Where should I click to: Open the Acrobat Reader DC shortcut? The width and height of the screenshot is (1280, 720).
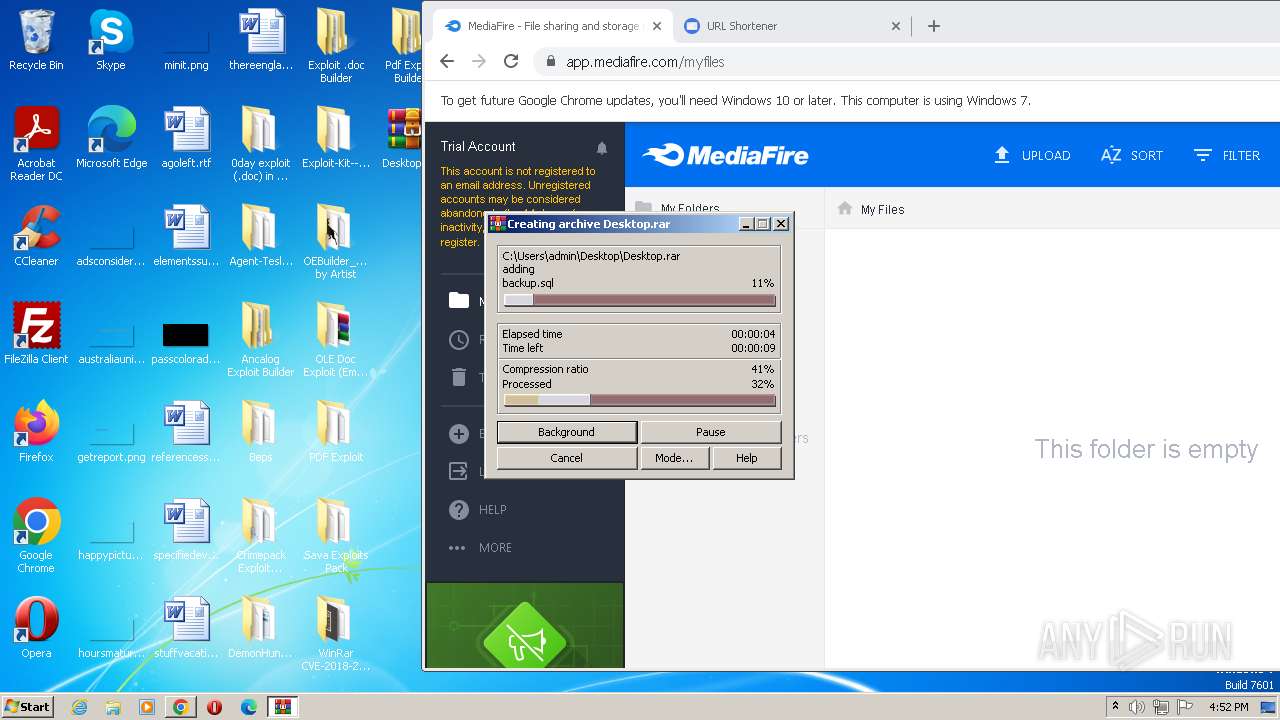36,143
